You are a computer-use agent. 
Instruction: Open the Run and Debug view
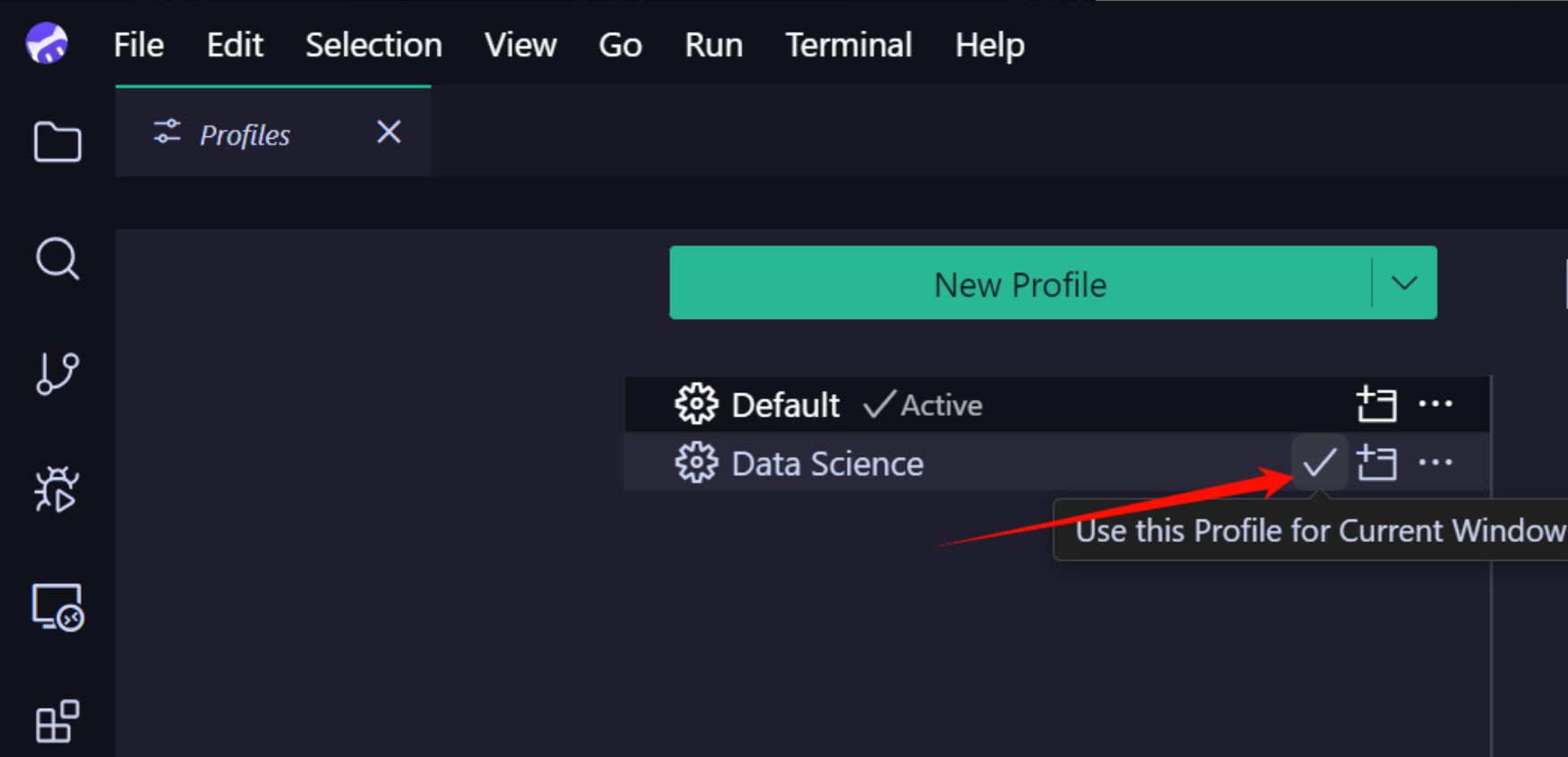pyautogui.click(x=57, y=489)
